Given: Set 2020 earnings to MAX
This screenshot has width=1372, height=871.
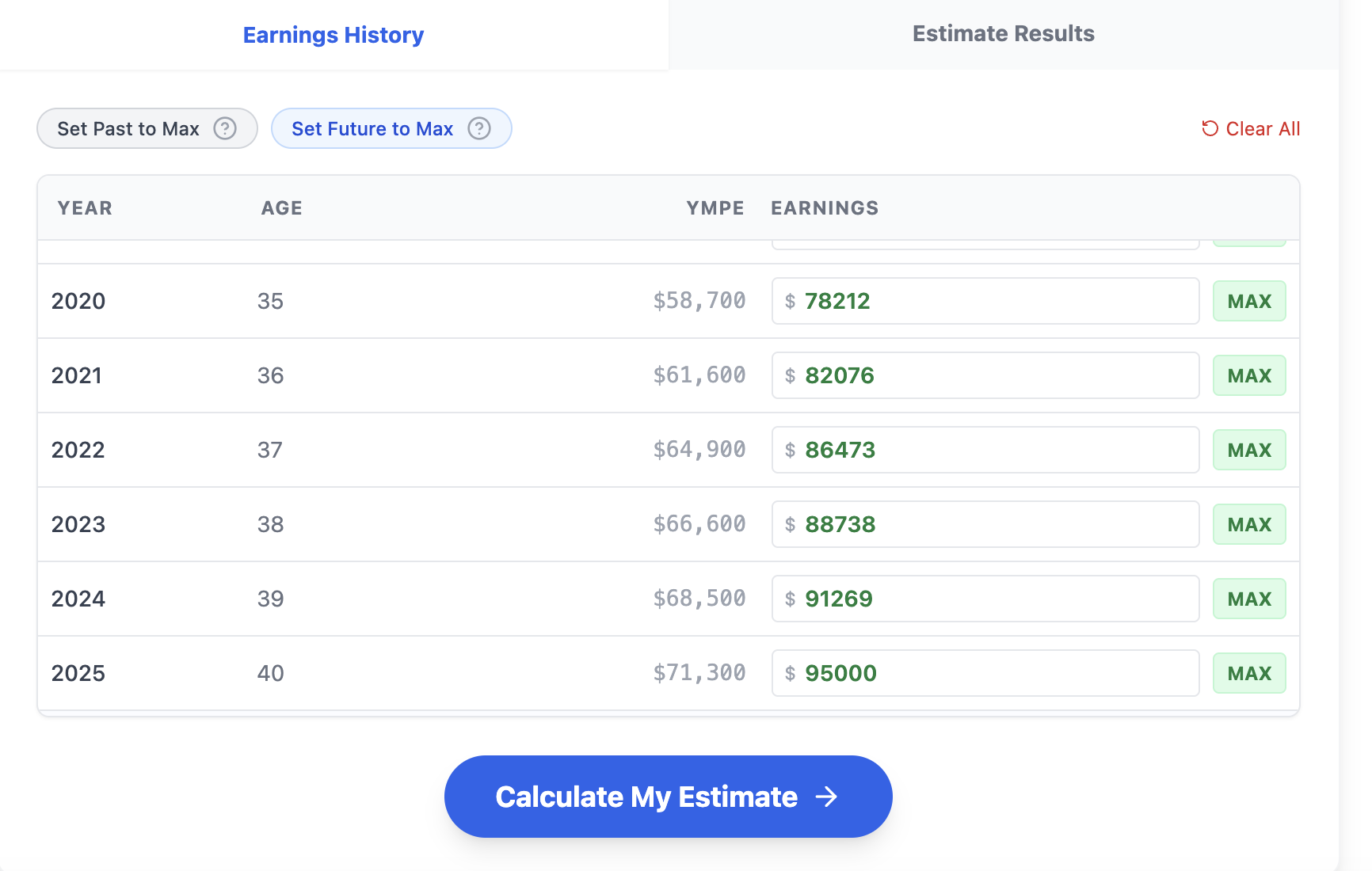Looking at the screenshot, I should tap(1249, 301).
